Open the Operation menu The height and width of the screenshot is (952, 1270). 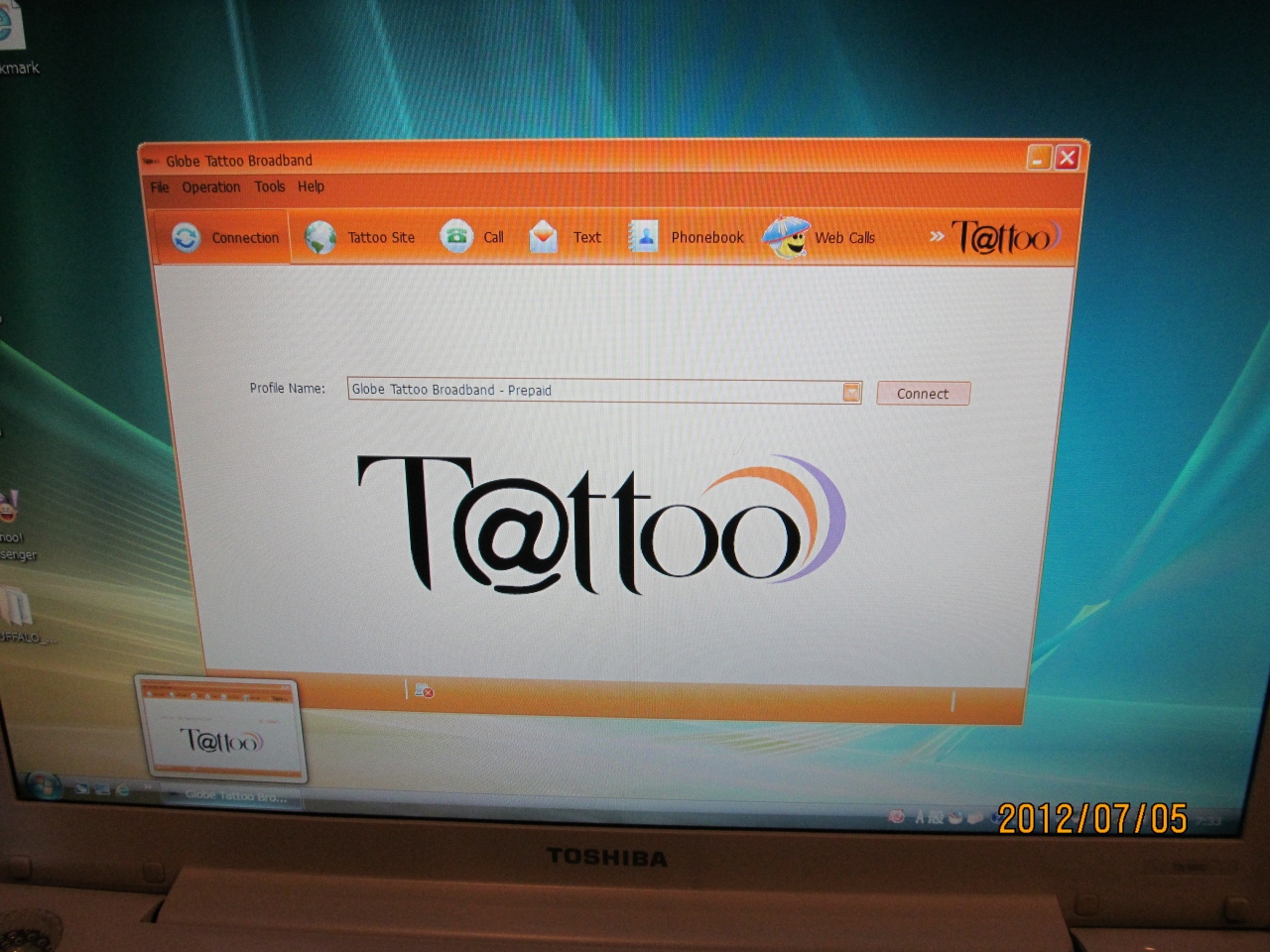[x=210, y=187]
